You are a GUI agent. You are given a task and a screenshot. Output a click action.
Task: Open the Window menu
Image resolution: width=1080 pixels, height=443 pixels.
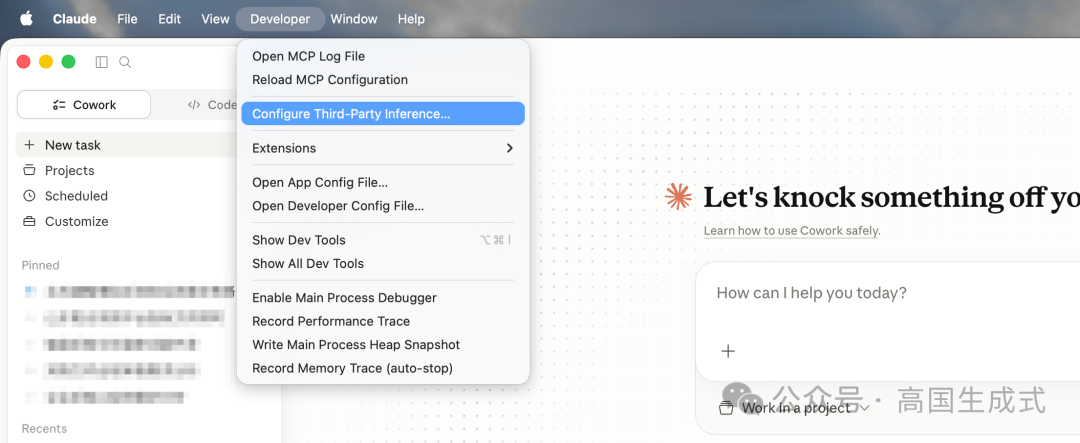(354, 19)
